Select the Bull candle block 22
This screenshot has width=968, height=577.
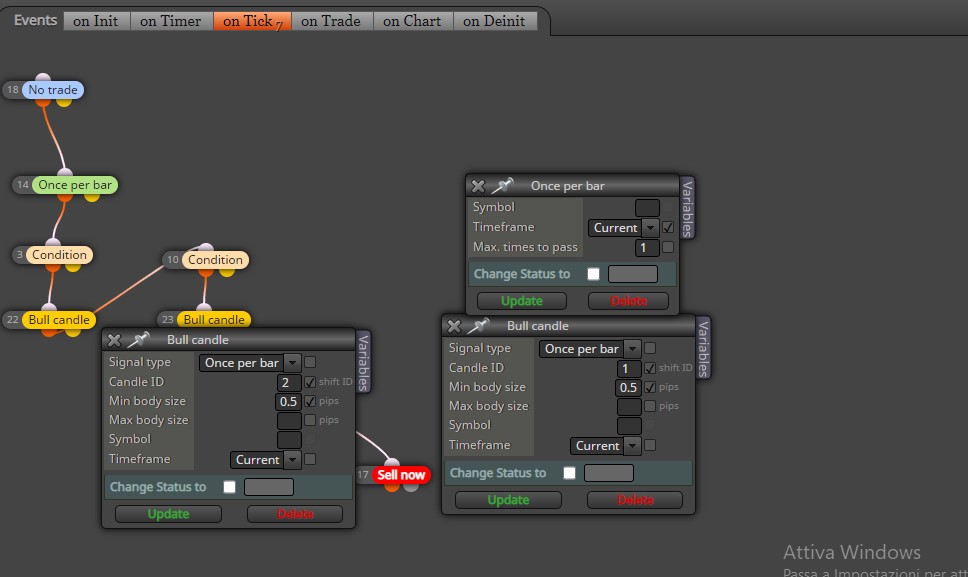click(59, 320)
